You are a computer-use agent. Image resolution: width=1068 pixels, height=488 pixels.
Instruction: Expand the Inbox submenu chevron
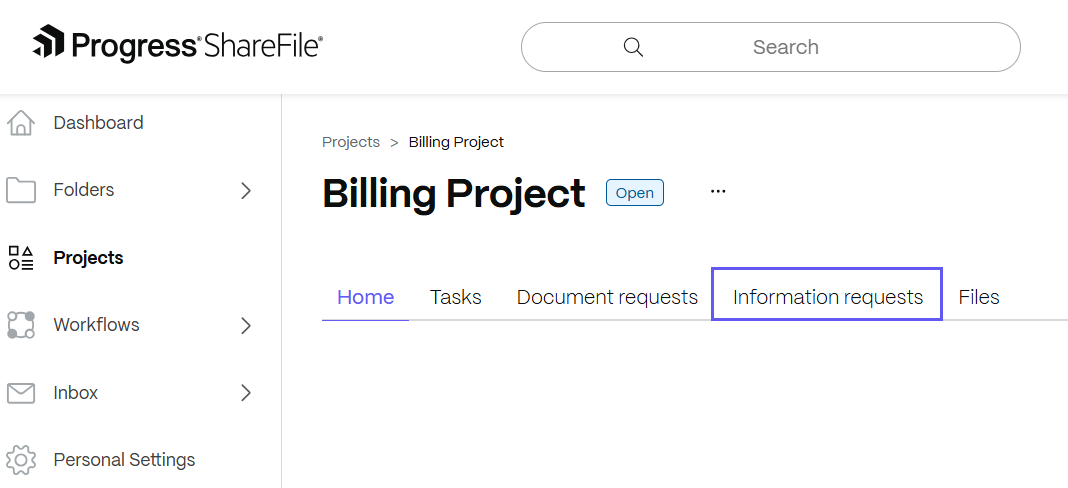coord(246,393)
